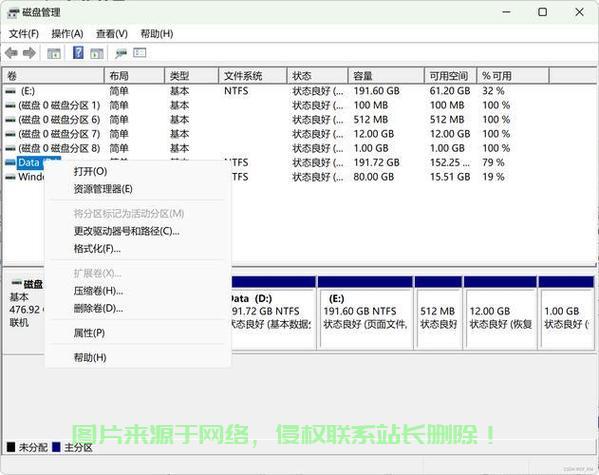Viewport: 599px width, 475px height.
Task: Click greyed 扩展卷(X)... menu entry
Action: tap(138, 273)
